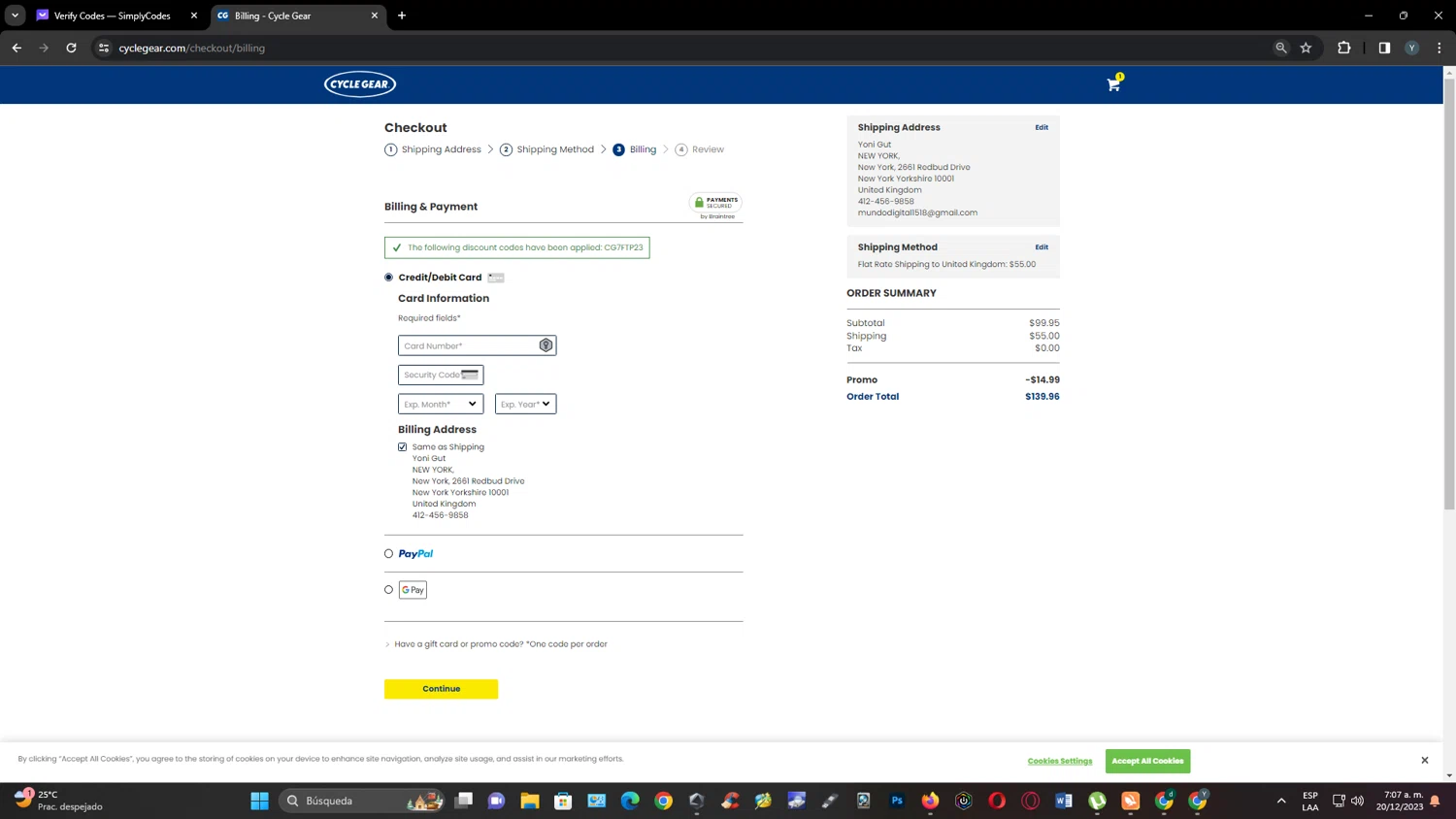
Task: Edit the Shipping Address
Action: click(1042, 127)
